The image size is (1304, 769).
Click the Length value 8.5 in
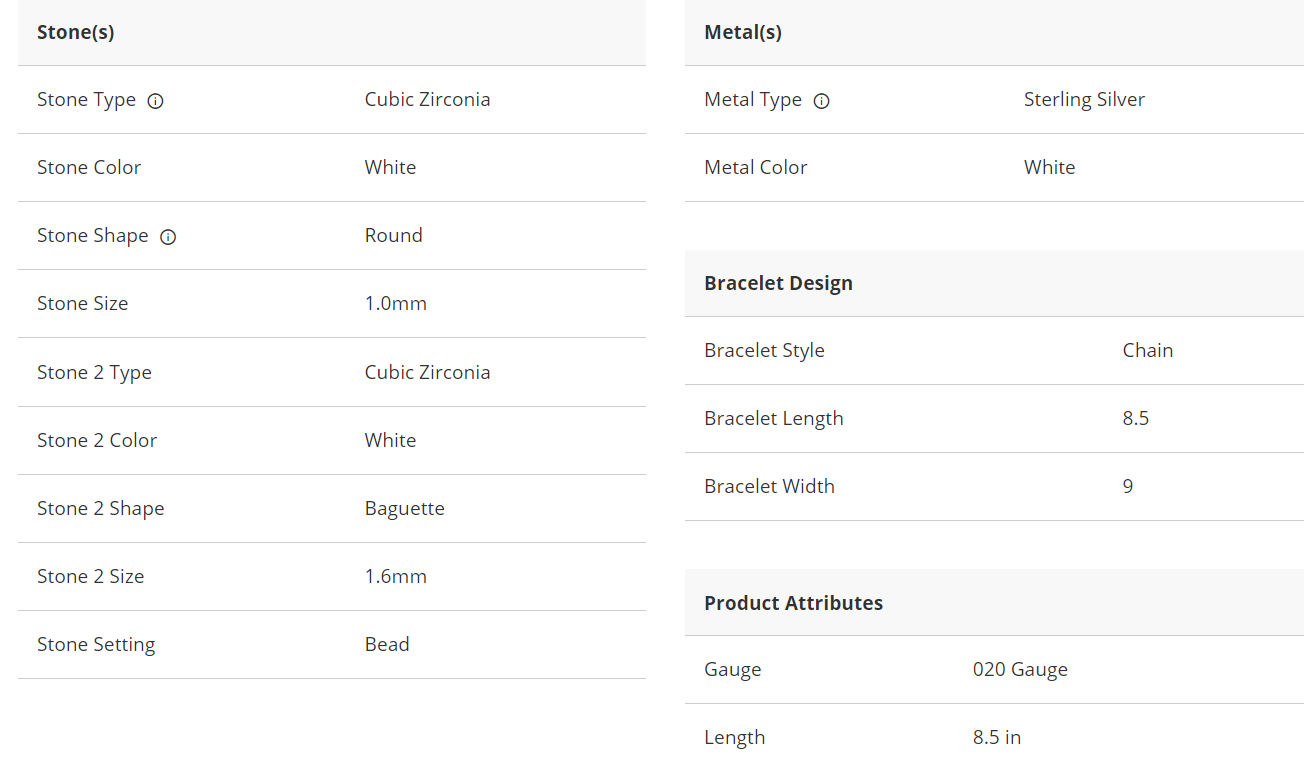click(996, 737)
